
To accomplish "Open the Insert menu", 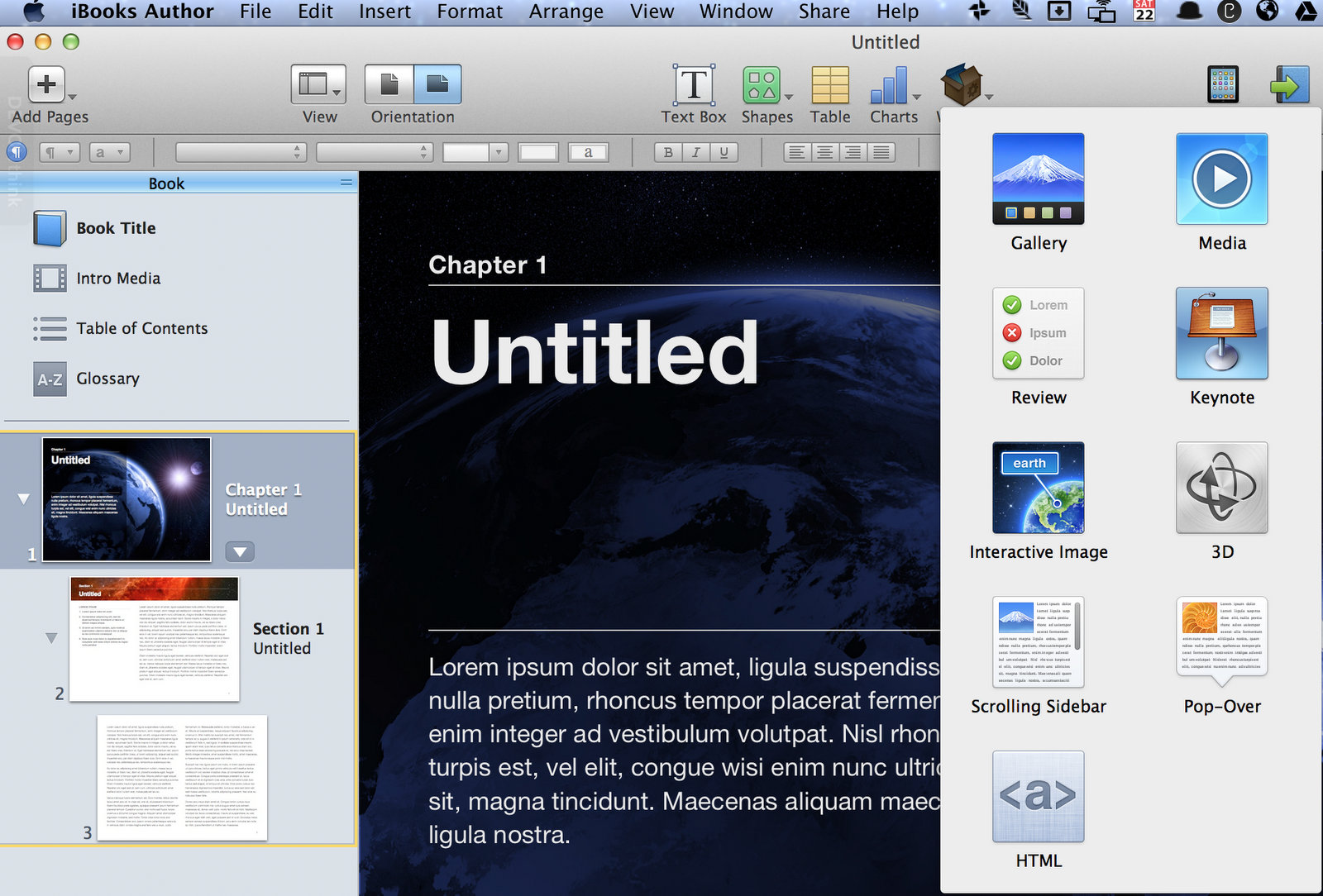I will click(x=384, y=12).
